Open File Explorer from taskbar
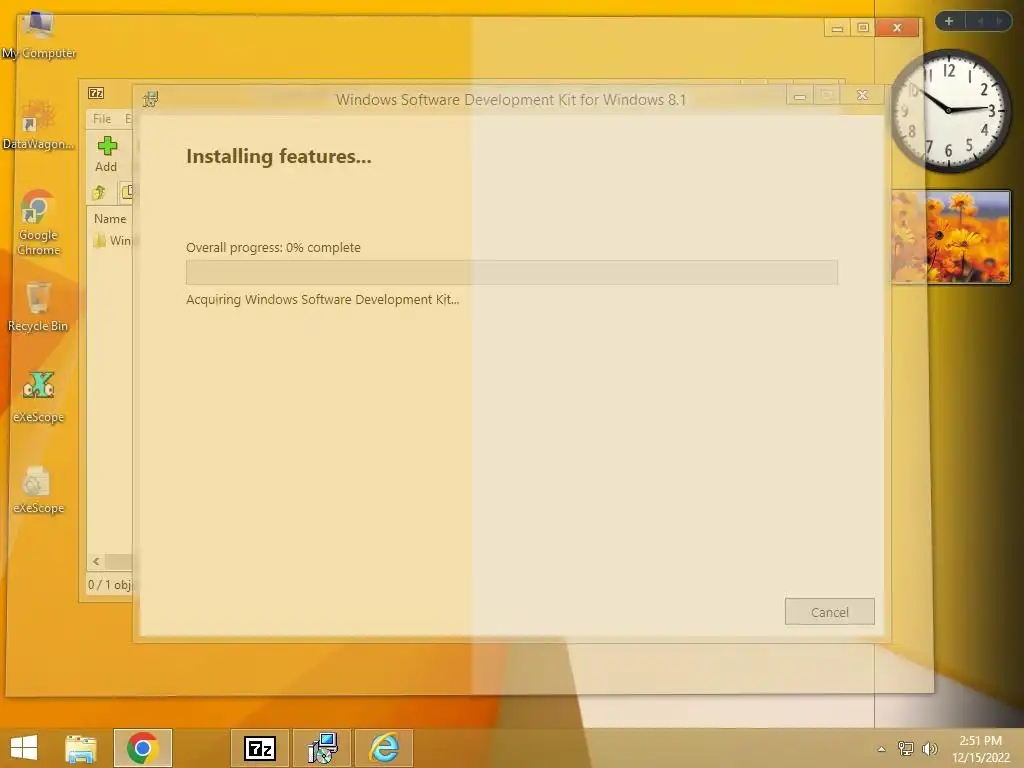The image size is (1024, 768). 81,748
